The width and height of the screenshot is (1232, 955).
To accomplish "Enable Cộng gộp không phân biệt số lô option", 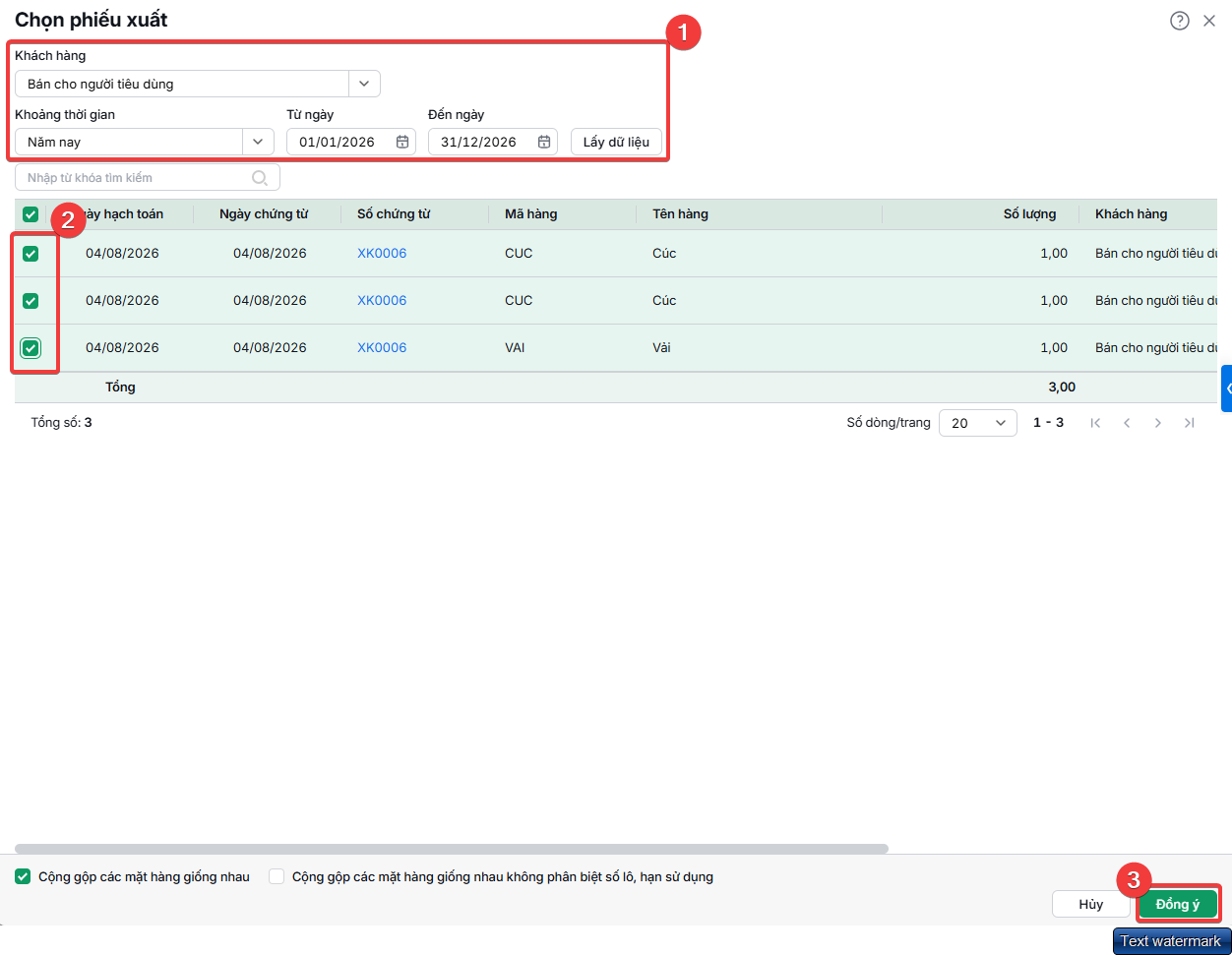I will [x=277, y=876].
